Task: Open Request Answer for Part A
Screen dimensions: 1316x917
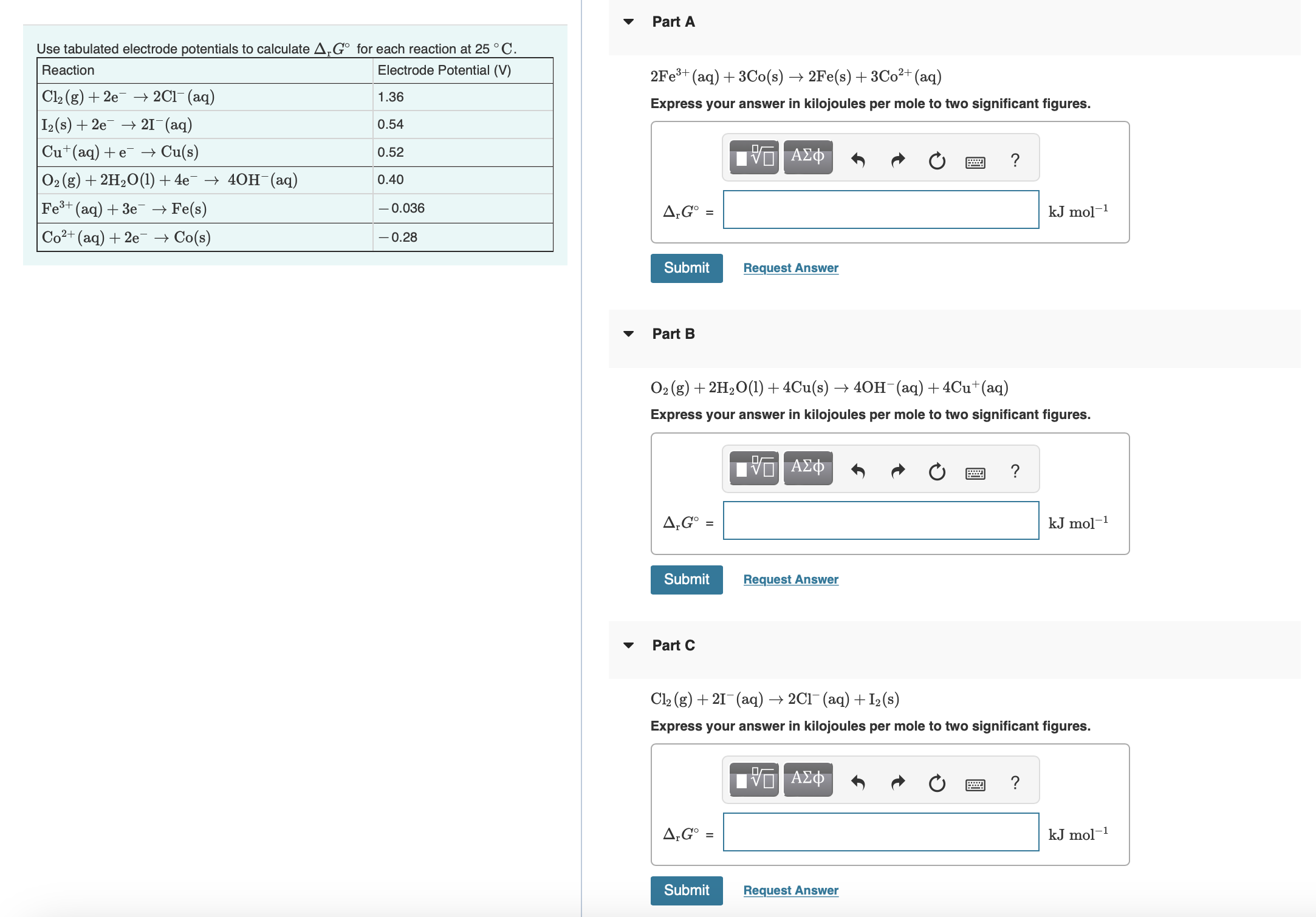Action: (790, 268)
